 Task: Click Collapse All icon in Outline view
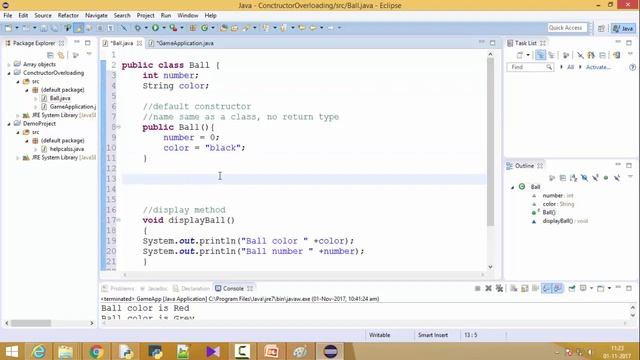pos(562,178)
